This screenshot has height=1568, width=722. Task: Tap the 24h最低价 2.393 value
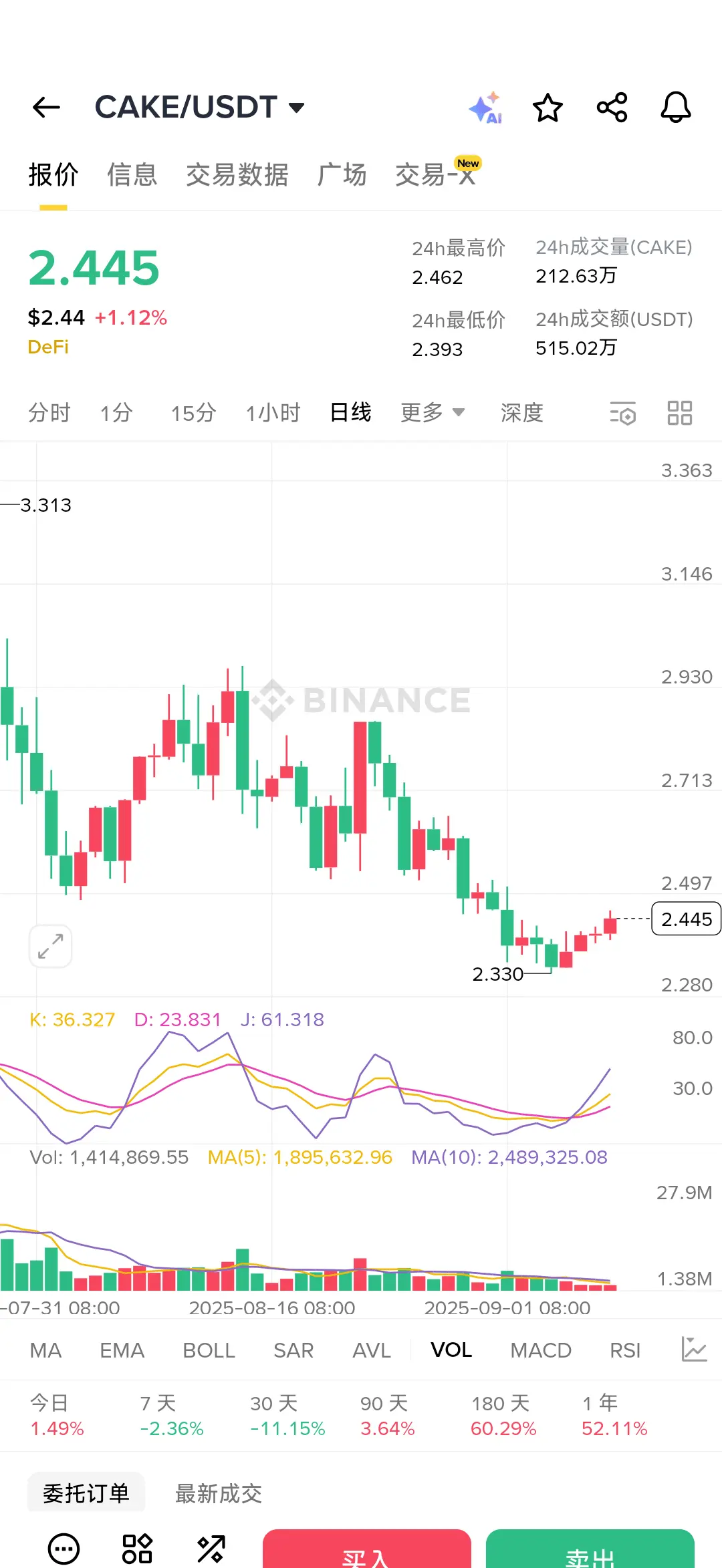click(x=437, y=349)
